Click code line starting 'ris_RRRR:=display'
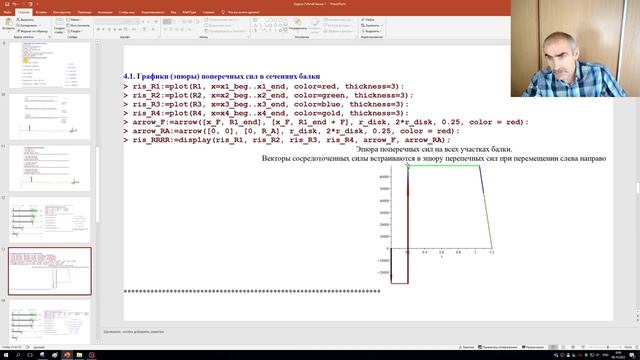The height and width of the screenshot is (360, 640). tap(287, 140)
